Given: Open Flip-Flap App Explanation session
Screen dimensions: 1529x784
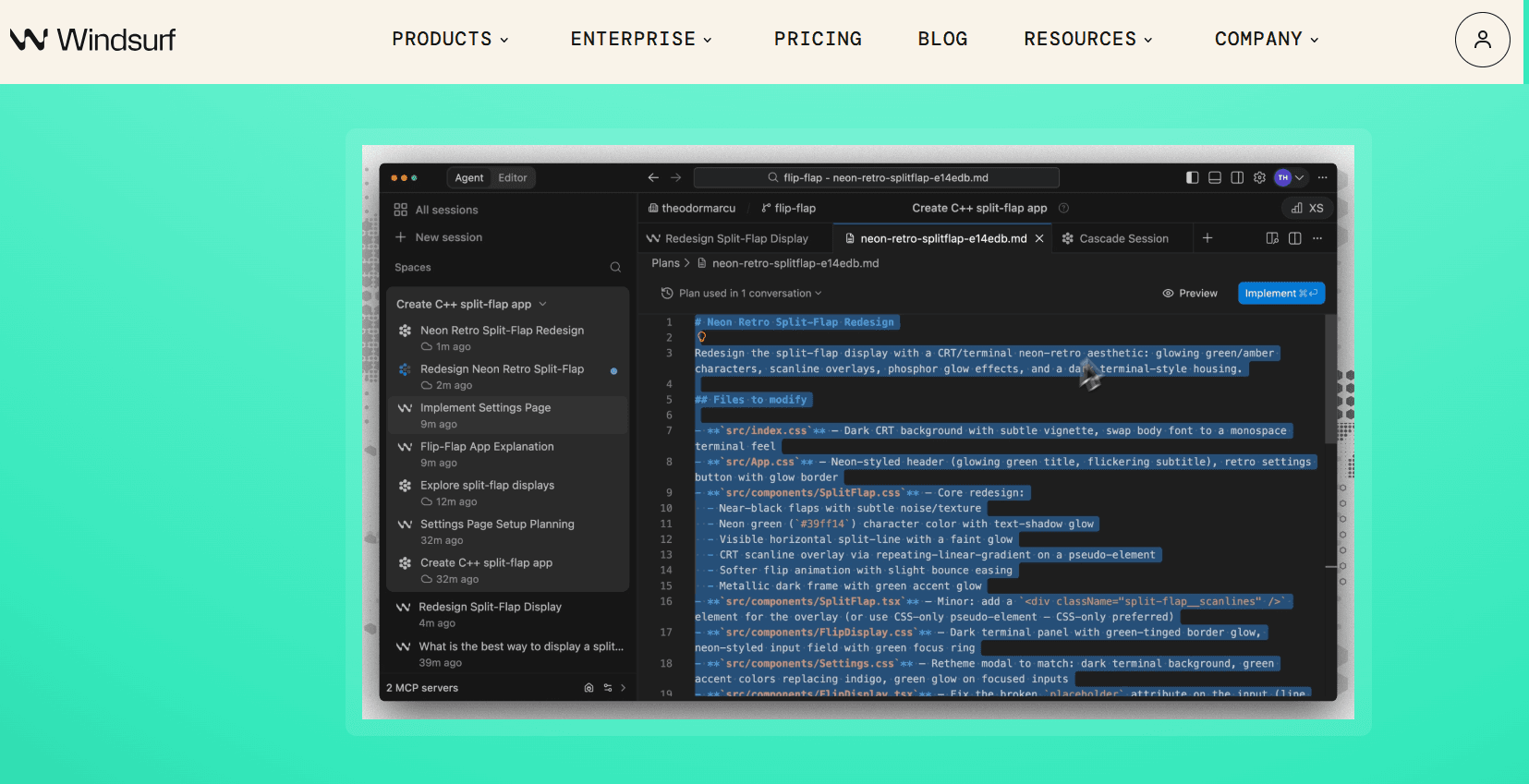Looking at the screenshot, I should [506, 454].
